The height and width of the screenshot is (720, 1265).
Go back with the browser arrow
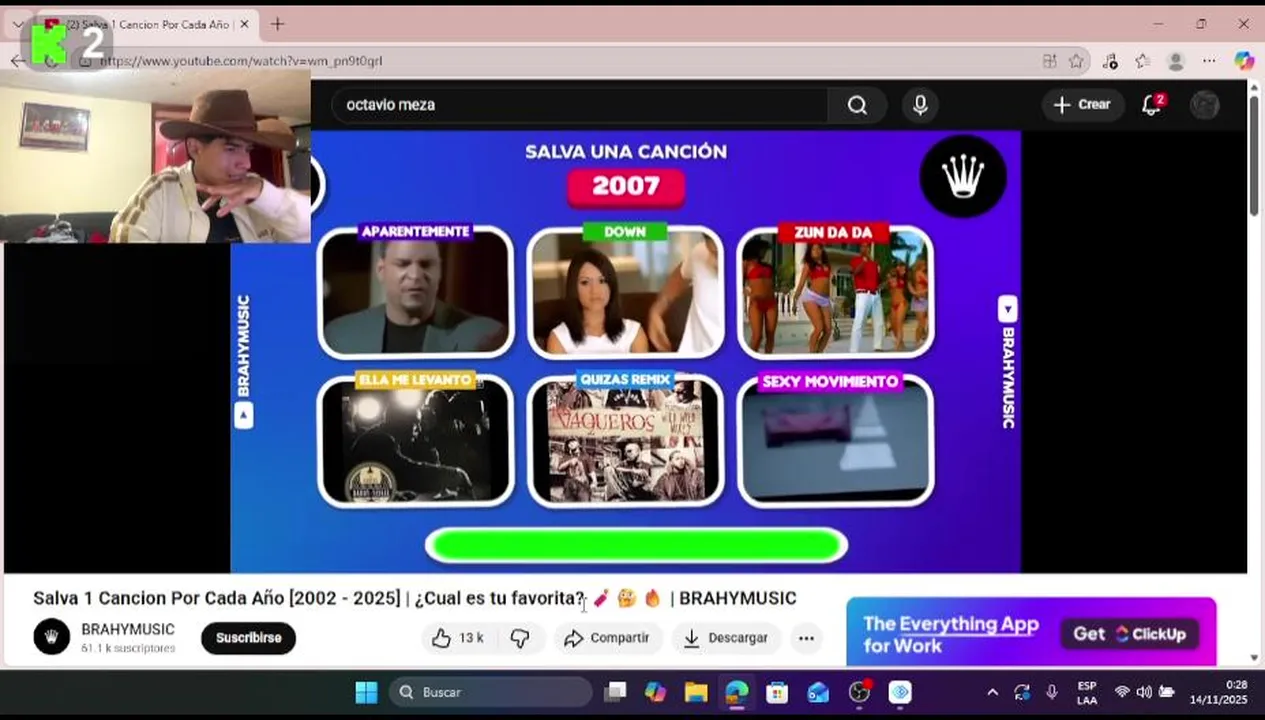17,61
